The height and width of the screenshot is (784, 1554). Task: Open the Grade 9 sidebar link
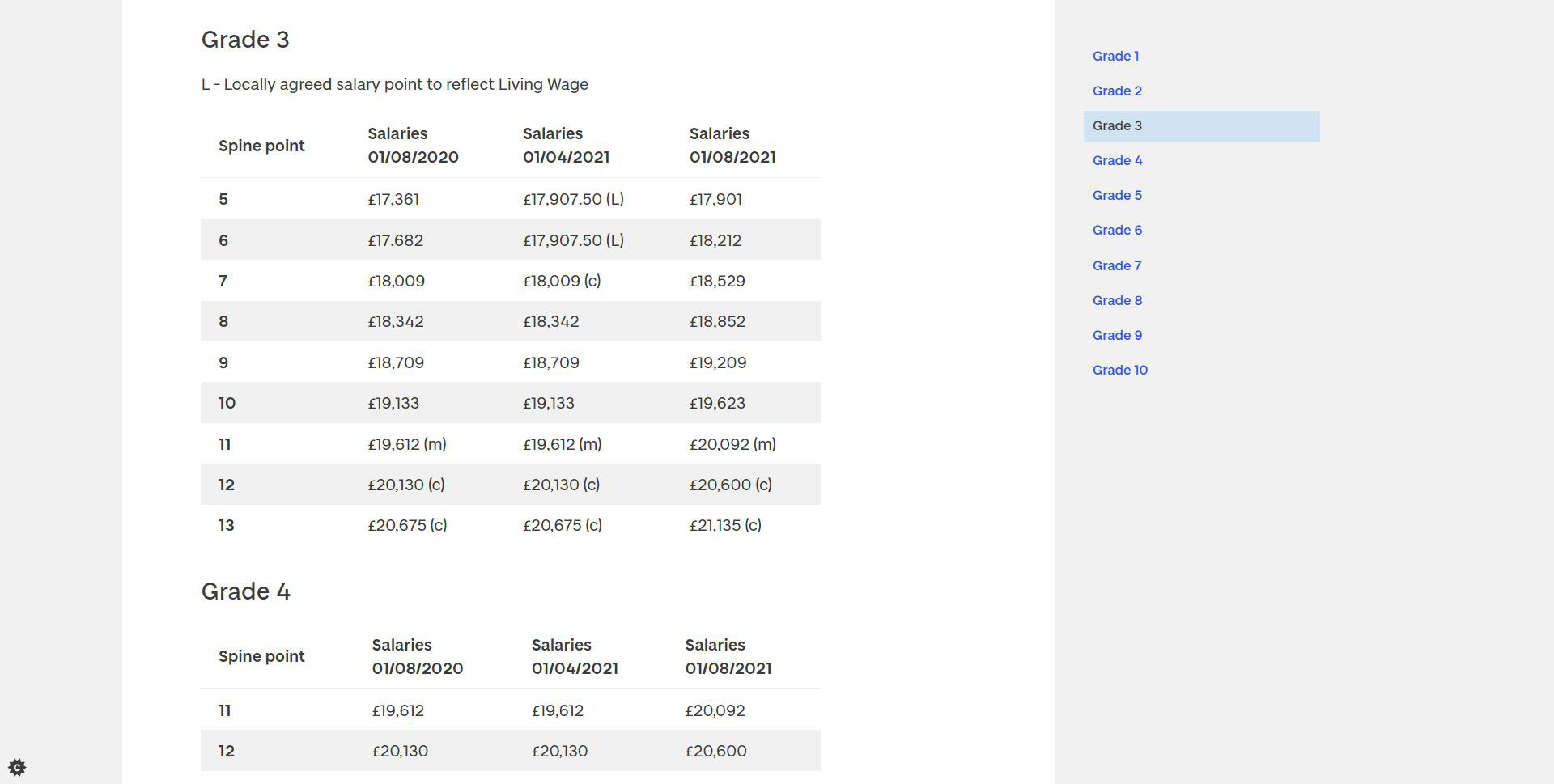1117,336
